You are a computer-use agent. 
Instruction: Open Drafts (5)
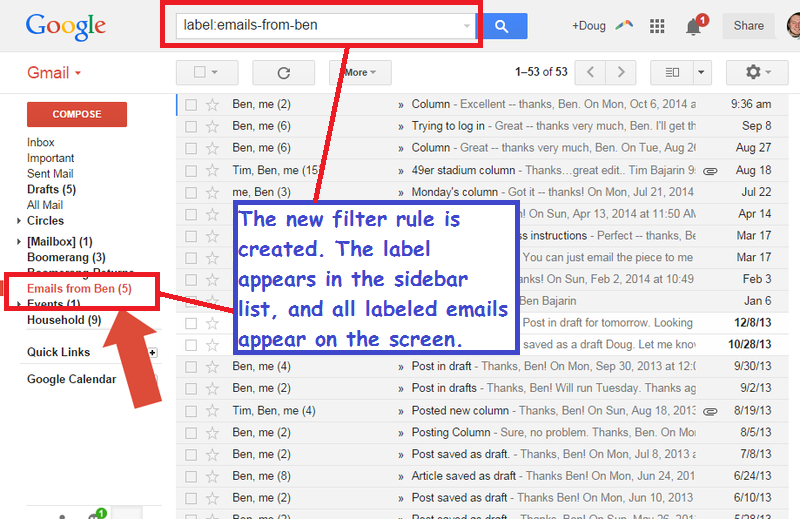point(52,189)
